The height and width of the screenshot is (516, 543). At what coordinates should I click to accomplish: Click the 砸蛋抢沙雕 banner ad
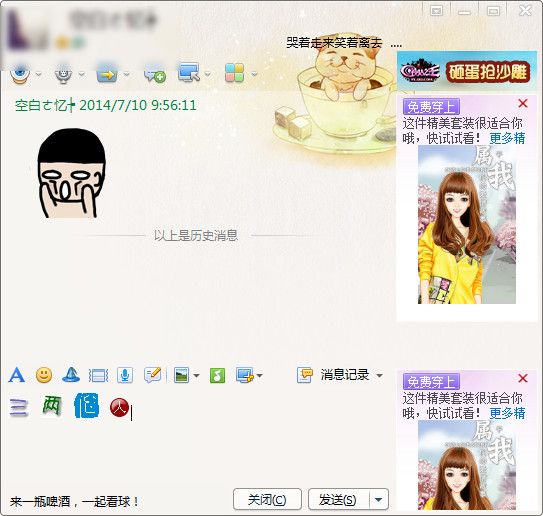click(467, 71)
